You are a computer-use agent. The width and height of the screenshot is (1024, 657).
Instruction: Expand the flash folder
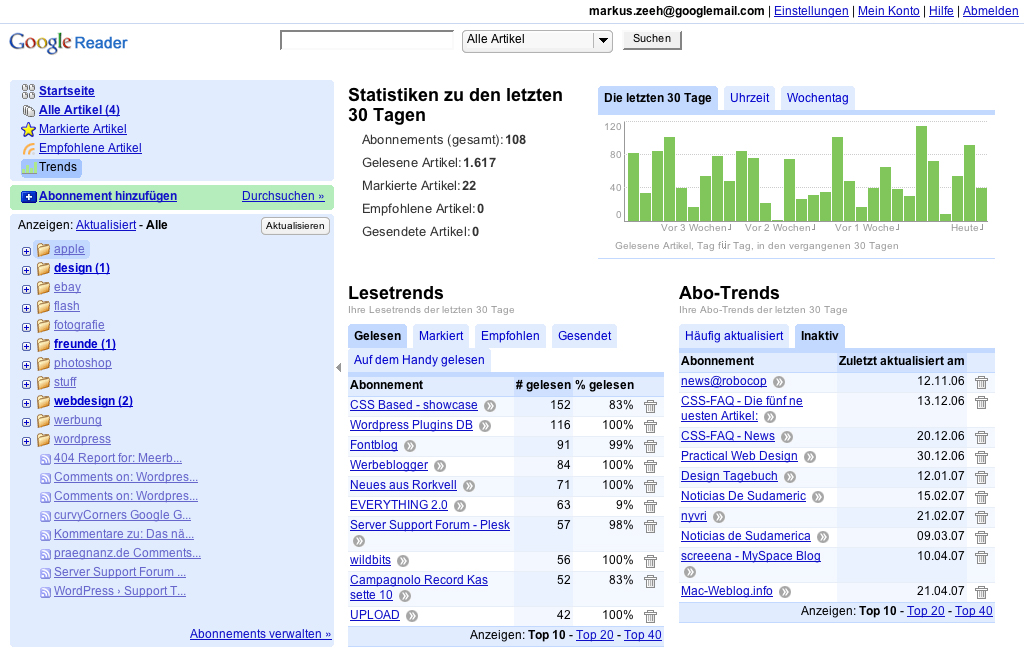click(26, 308)
